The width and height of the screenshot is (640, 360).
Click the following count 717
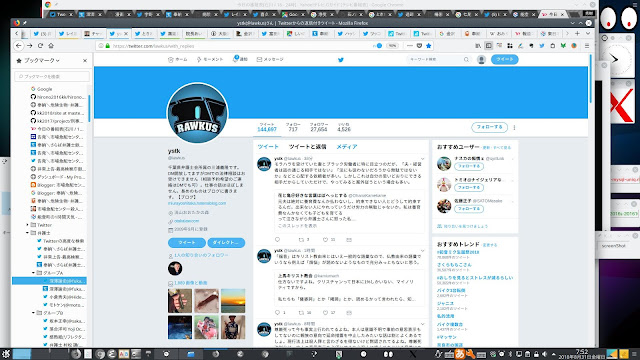click(293, 129)
